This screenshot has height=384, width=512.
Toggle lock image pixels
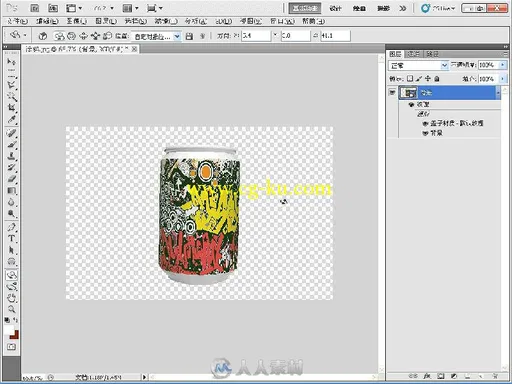(x=419, y=79)
